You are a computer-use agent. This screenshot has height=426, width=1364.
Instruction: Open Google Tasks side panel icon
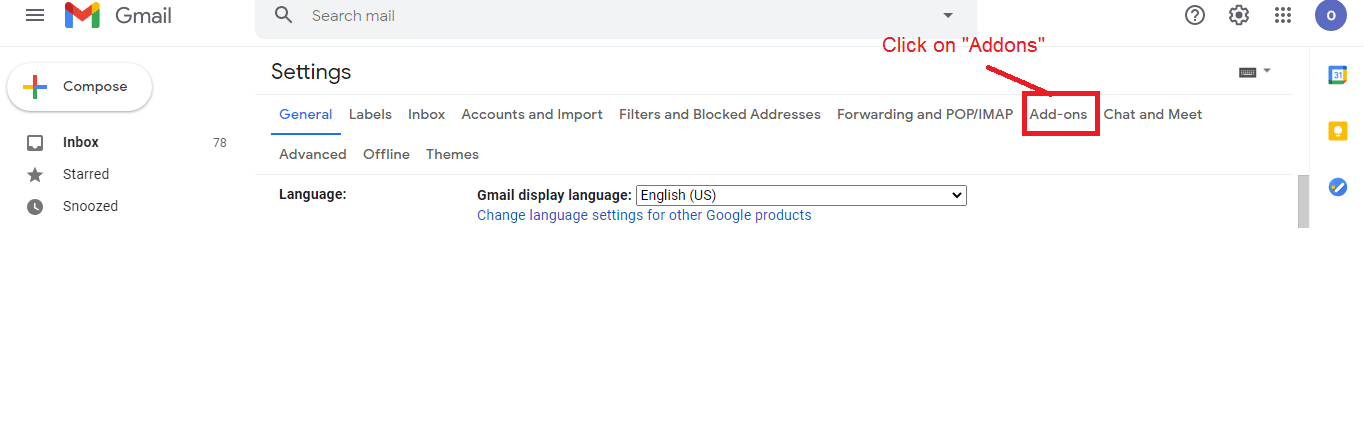1338,187
